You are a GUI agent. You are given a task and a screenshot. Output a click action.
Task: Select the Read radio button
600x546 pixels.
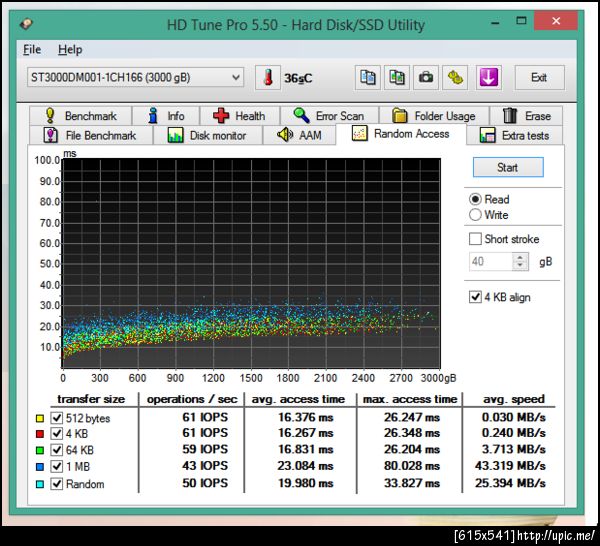[475, 199]
